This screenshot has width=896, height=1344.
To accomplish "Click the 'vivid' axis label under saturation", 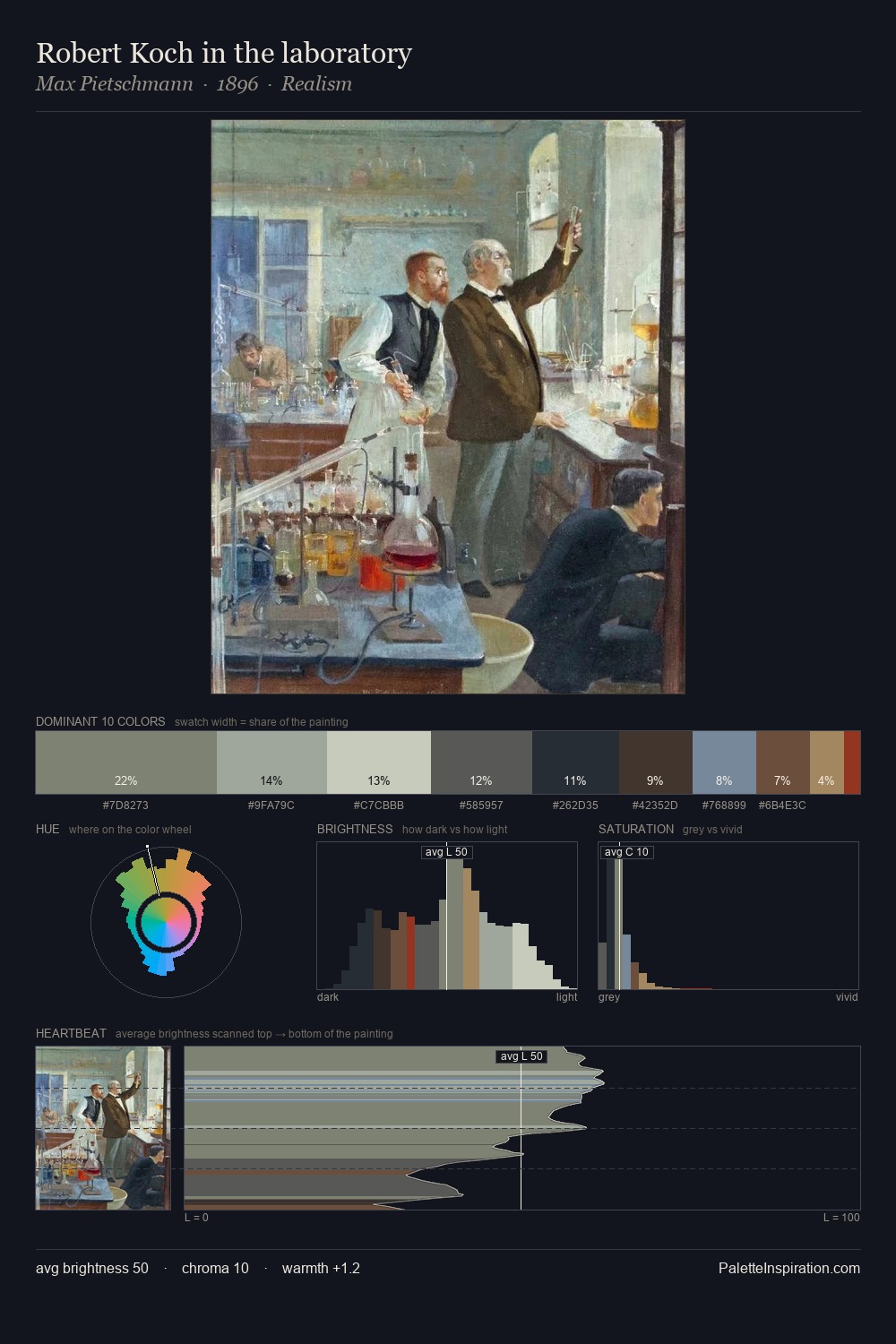I will [x=847, y=996].
